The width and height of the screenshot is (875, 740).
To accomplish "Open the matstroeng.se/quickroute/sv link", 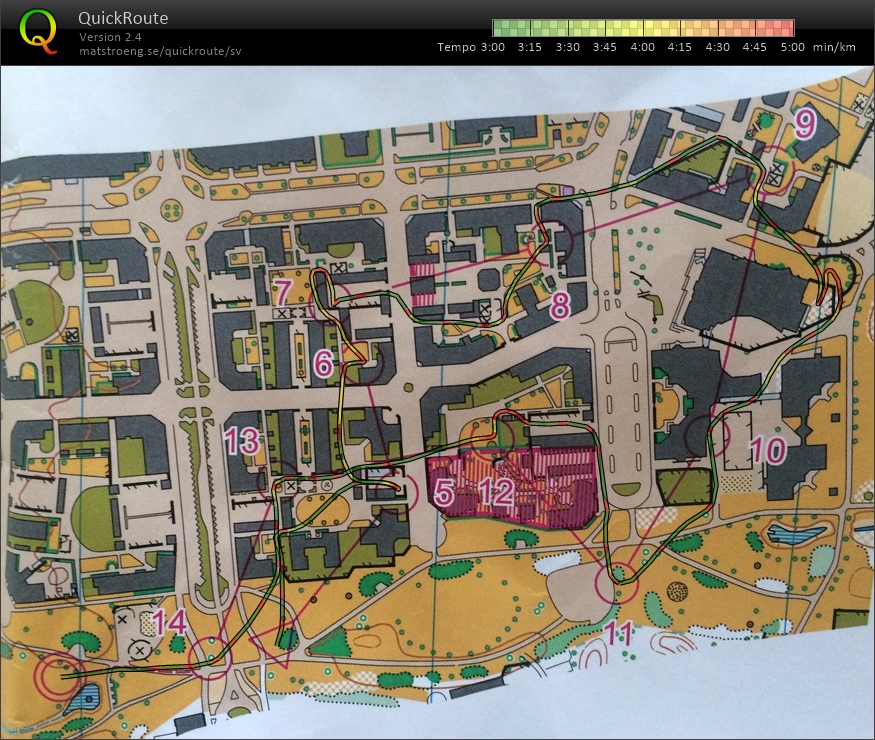I will (x=160, y=51).
